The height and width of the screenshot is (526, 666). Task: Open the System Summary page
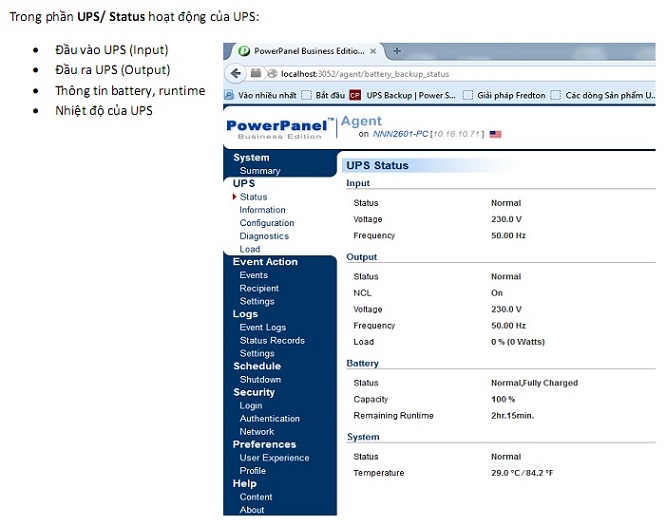[260, 170]
